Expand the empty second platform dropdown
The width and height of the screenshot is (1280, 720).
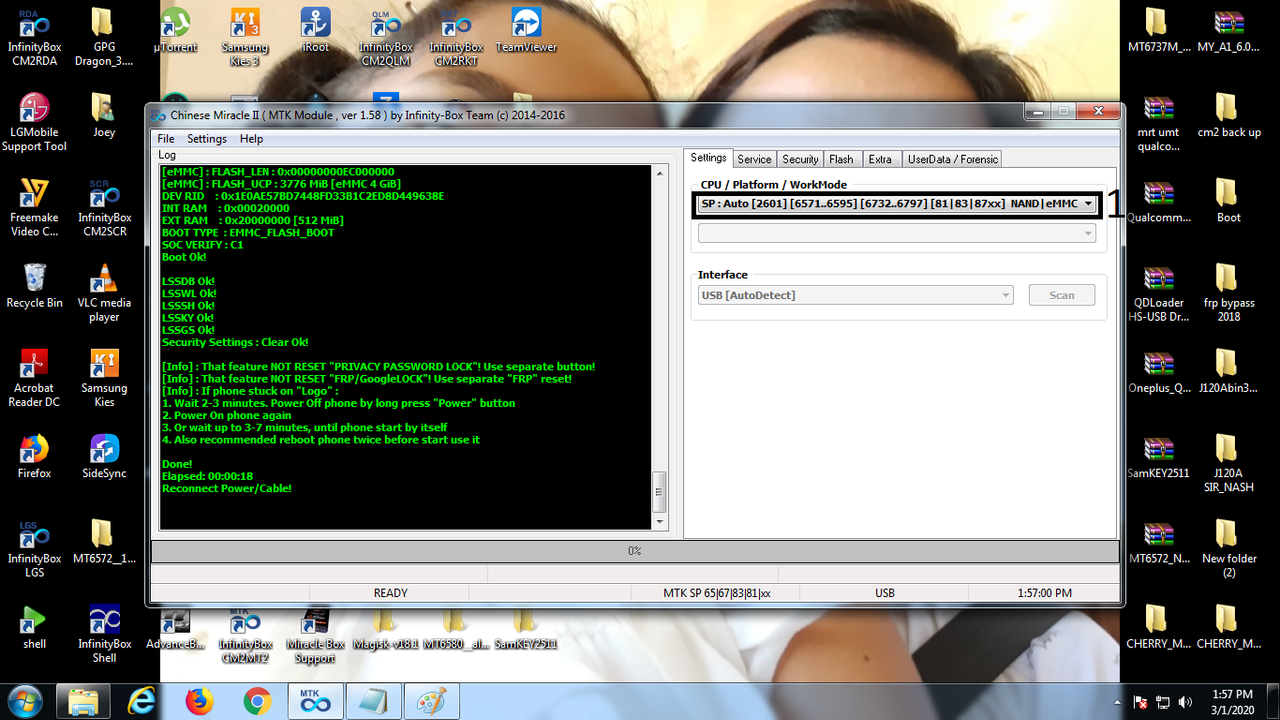pyautogui.click(x=897, y=233)
